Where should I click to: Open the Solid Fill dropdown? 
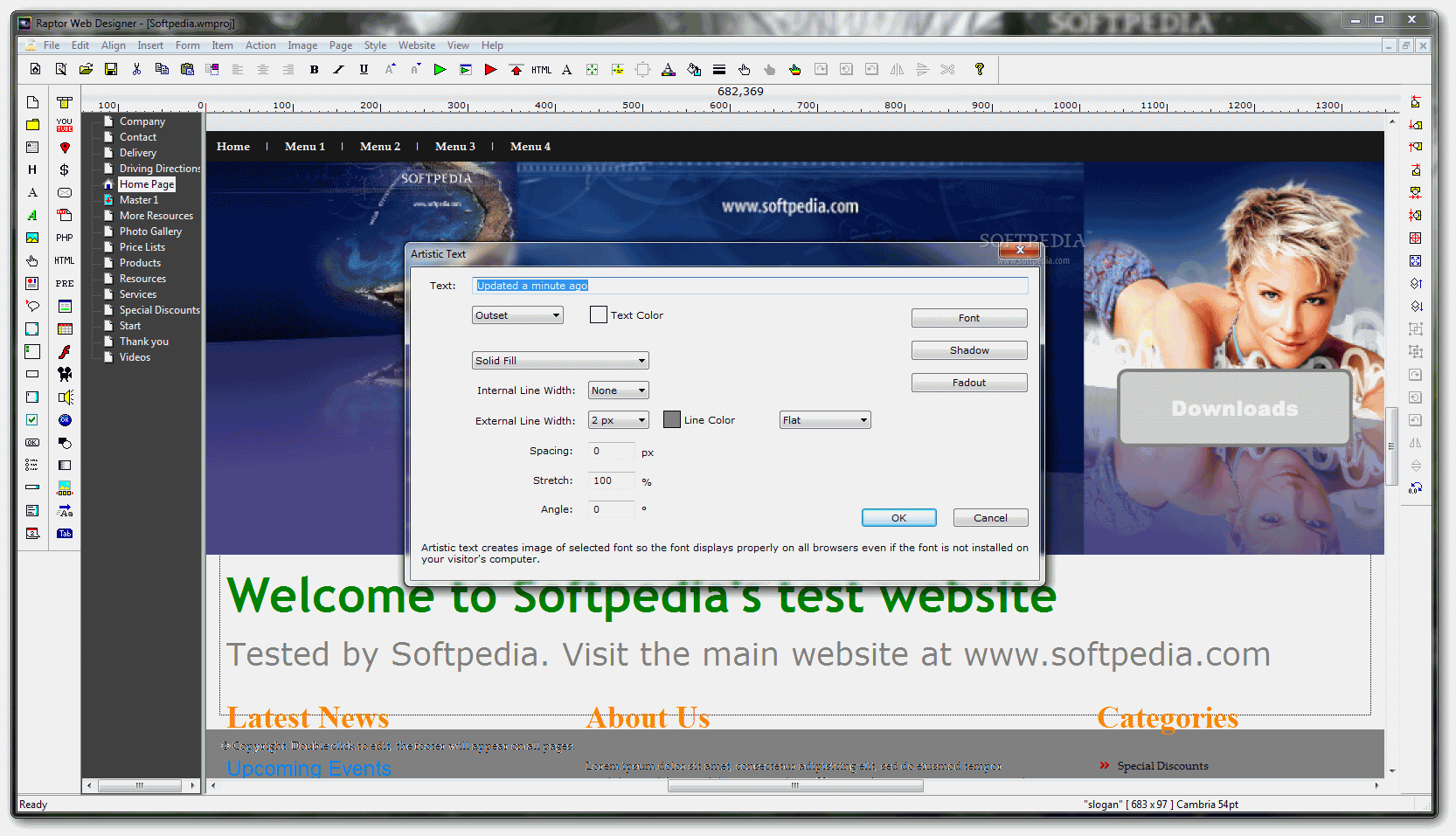click(x=560, y=361)
